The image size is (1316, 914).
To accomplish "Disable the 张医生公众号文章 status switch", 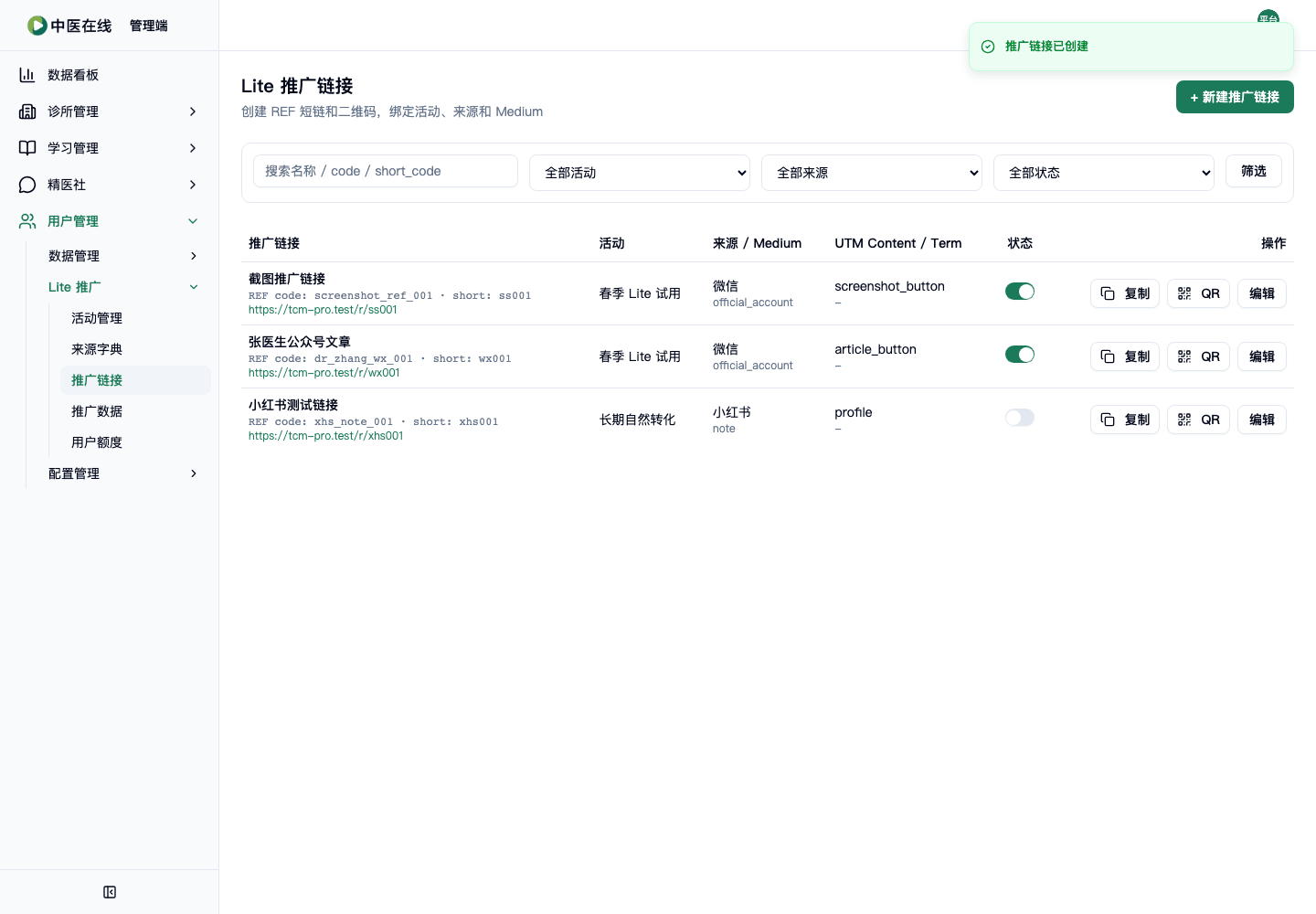I will tap(1020, 355).
